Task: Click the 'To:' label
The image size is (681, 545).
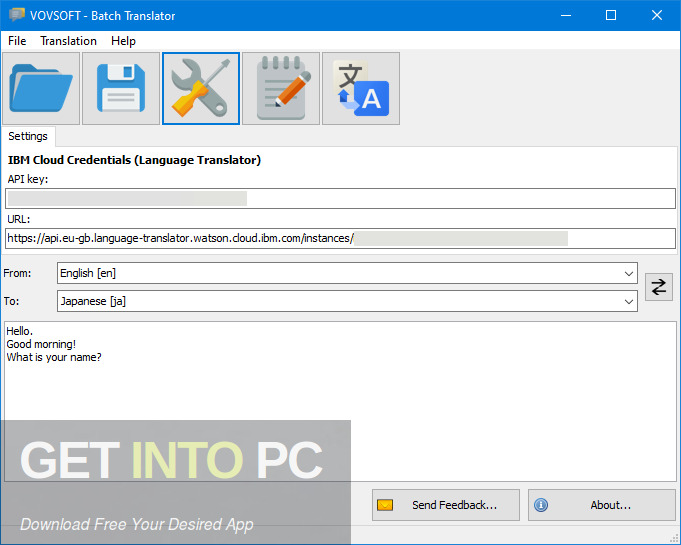Action: (x=12, y=301)
